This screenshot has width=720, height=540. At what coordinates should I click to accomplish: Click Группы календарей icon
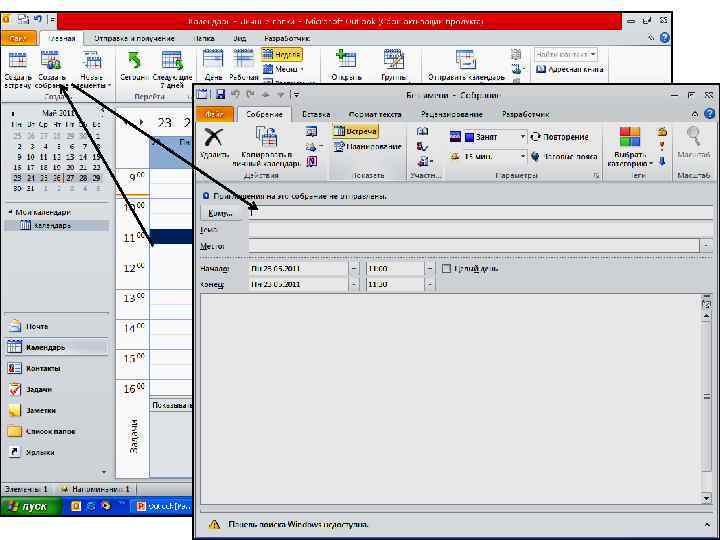(394, 66)
